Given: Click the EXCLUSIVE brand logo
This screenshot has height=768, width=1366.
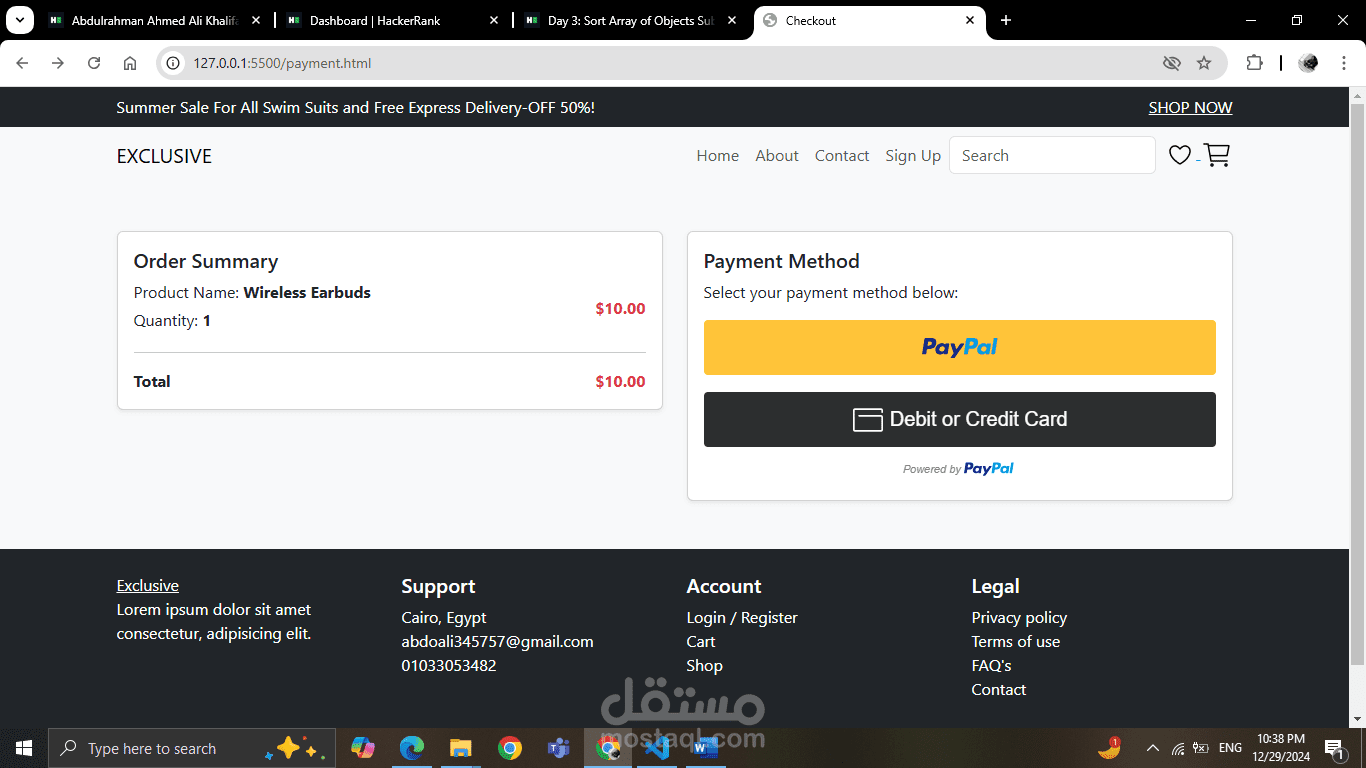Looking at the screenshot, I should (164, 156).
